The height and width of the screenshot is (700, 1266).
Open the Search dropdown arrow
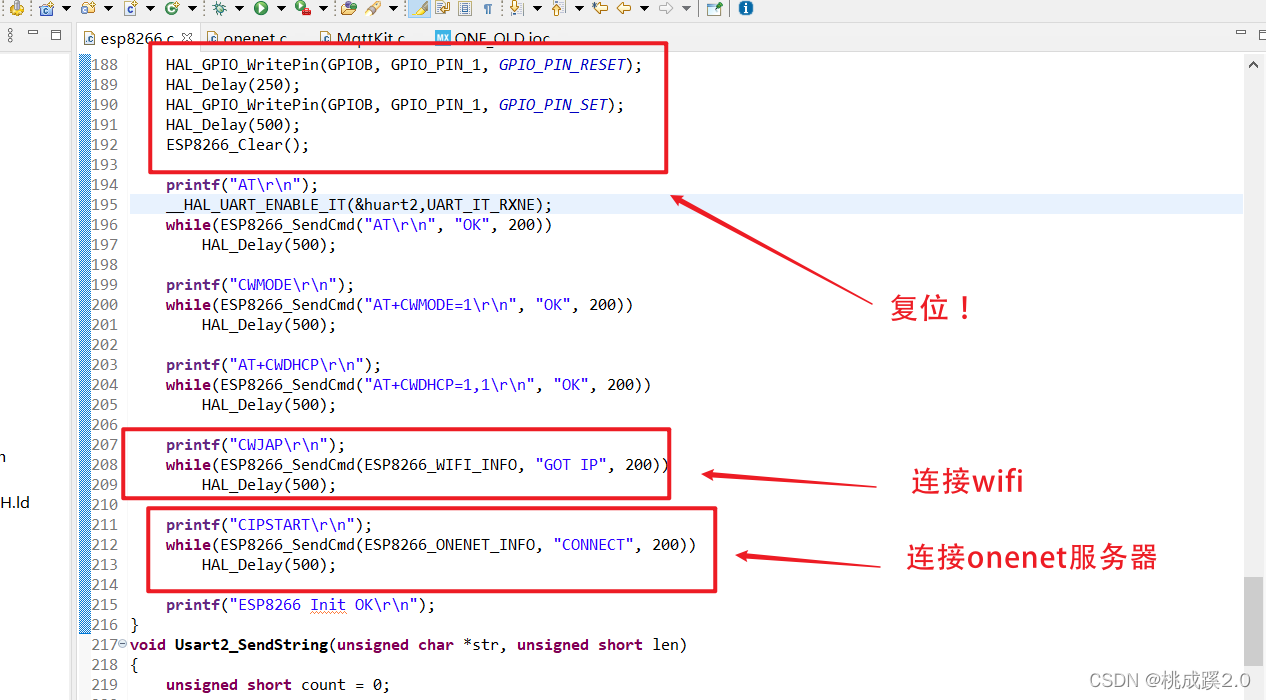point(393,8)
